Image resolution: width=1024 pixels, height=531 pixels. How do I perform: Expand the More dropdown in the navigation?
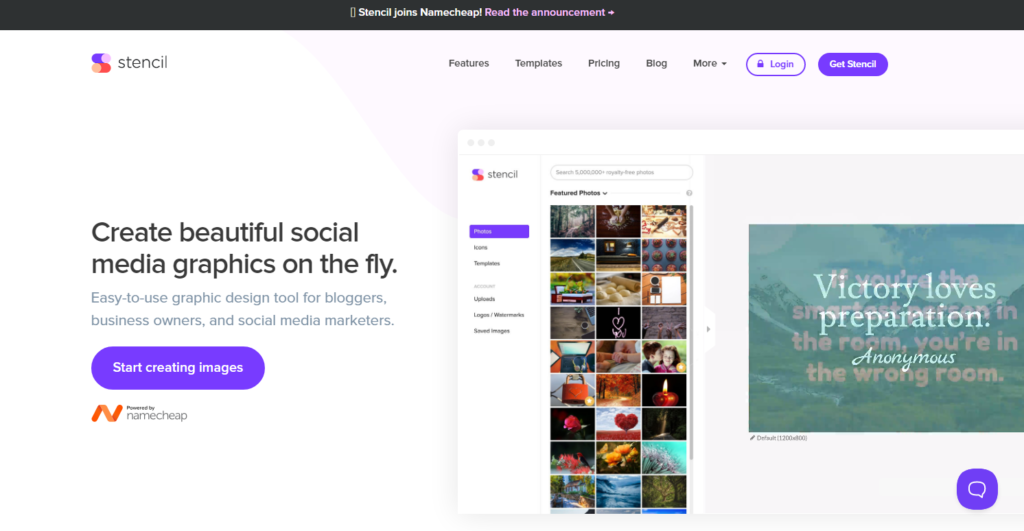tap(709, 63)
